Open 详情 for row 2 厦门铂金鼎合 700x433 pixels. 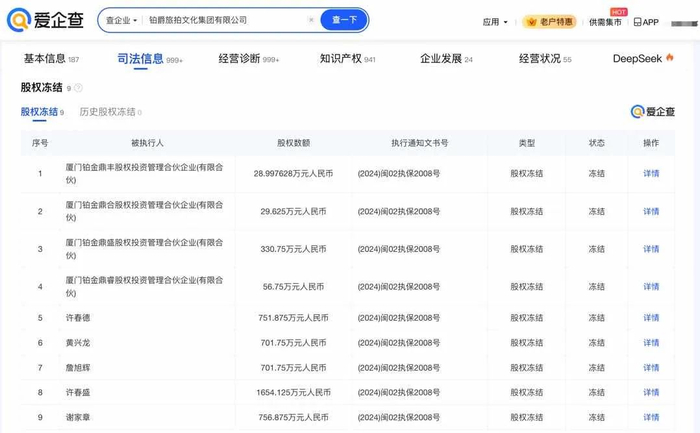click(651, 212)
